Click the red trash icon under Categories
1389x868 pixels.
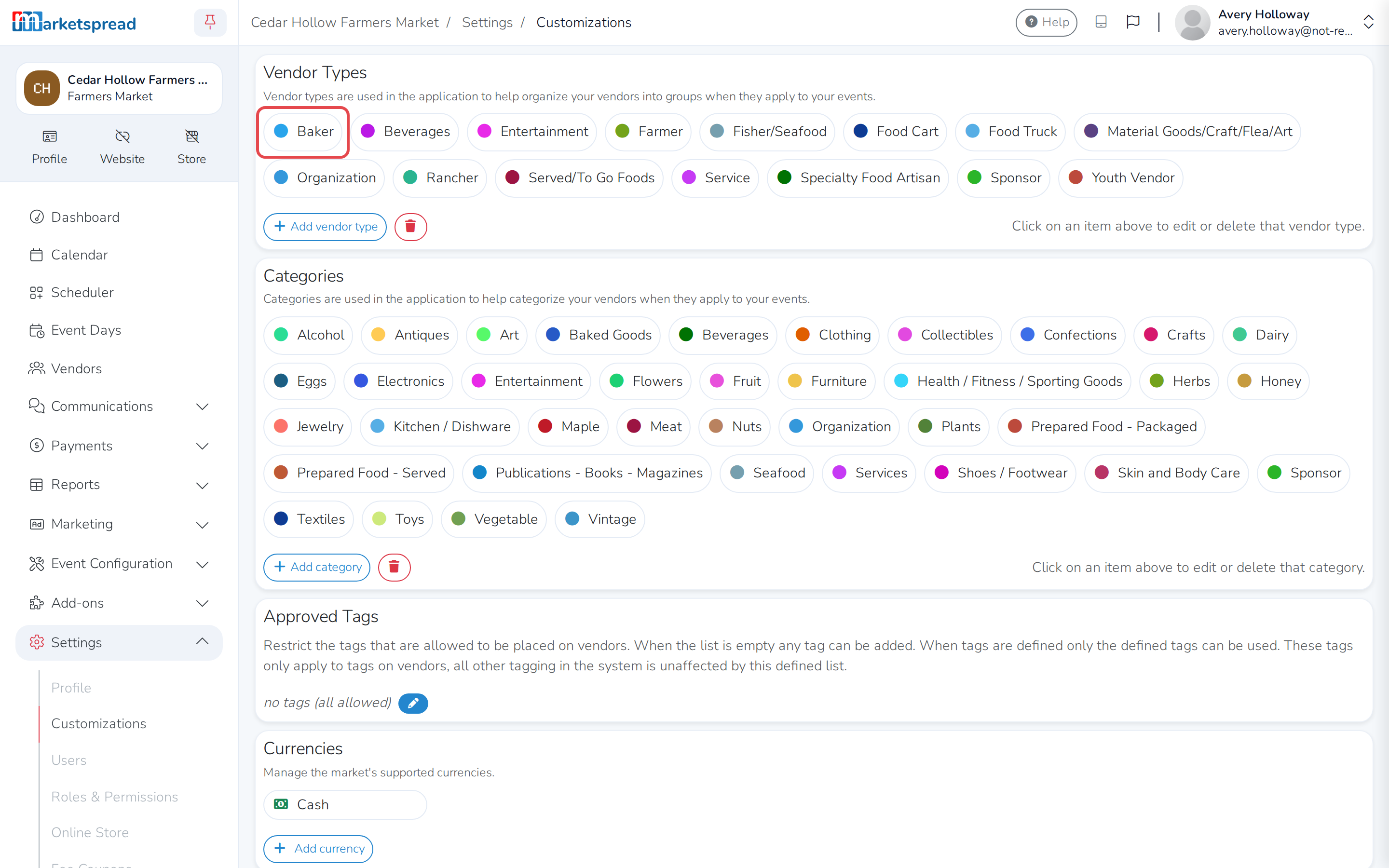pos(394,567)
